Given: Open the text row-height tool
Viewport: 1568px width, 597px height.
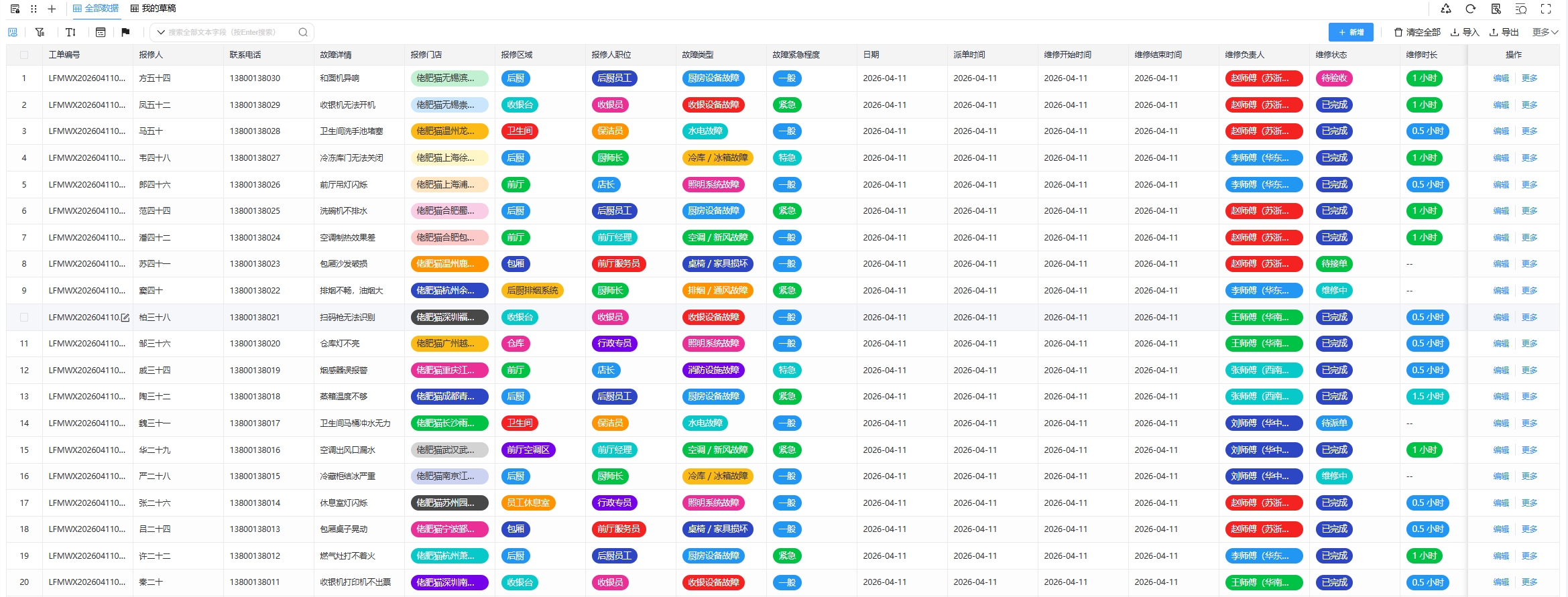Looking at the screenshot, I should (70, 32).
